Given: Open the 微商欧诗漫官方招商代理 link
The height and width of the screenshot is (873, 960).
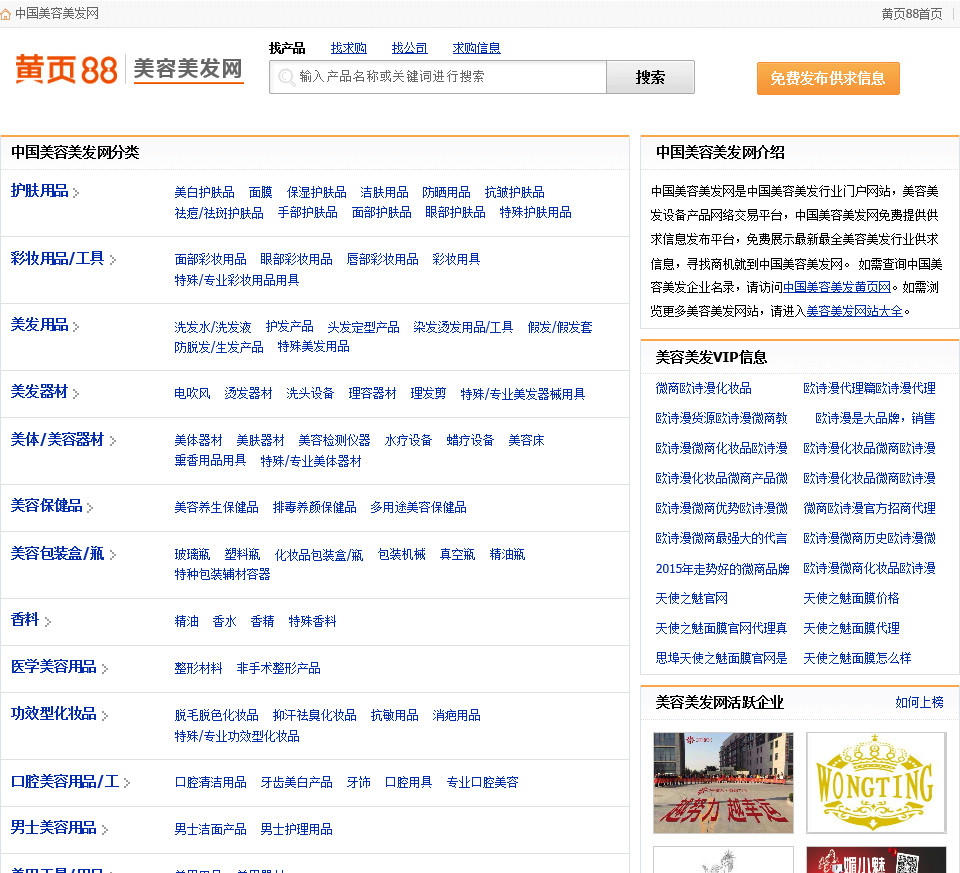Looking at the screenshot, I should (869, 508).
